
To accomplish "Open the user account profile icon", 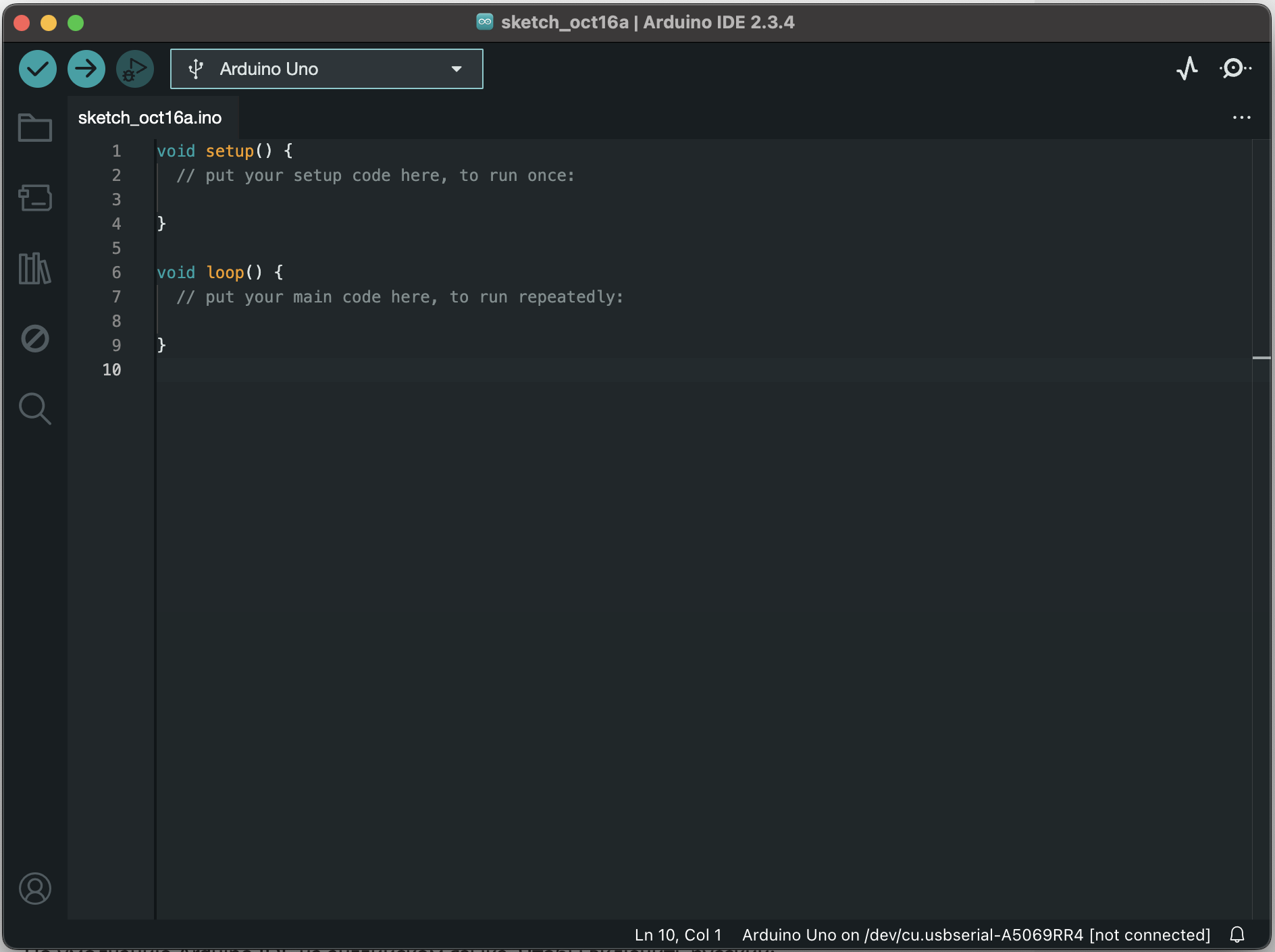I will (35, 889).
